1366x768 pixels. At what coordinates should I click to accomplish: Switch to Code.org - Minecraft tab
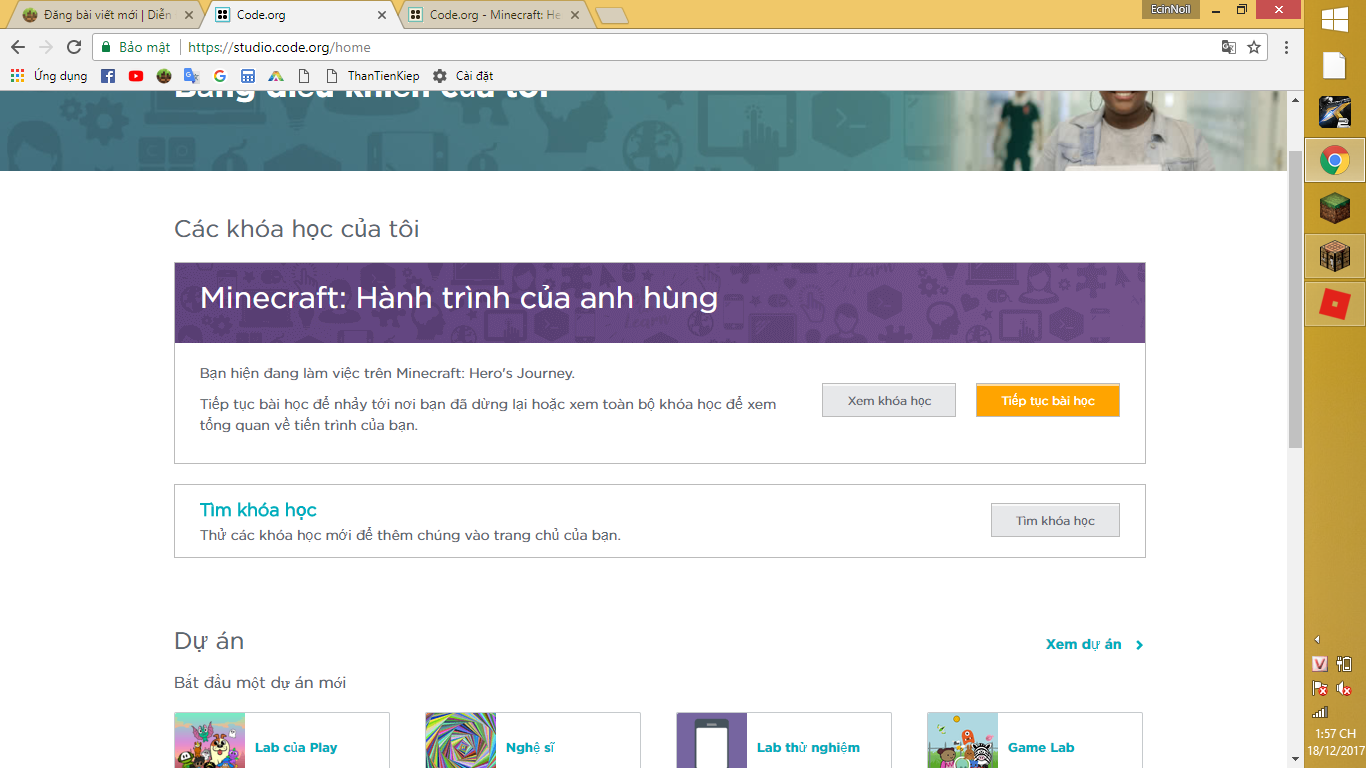pos(495,15)
